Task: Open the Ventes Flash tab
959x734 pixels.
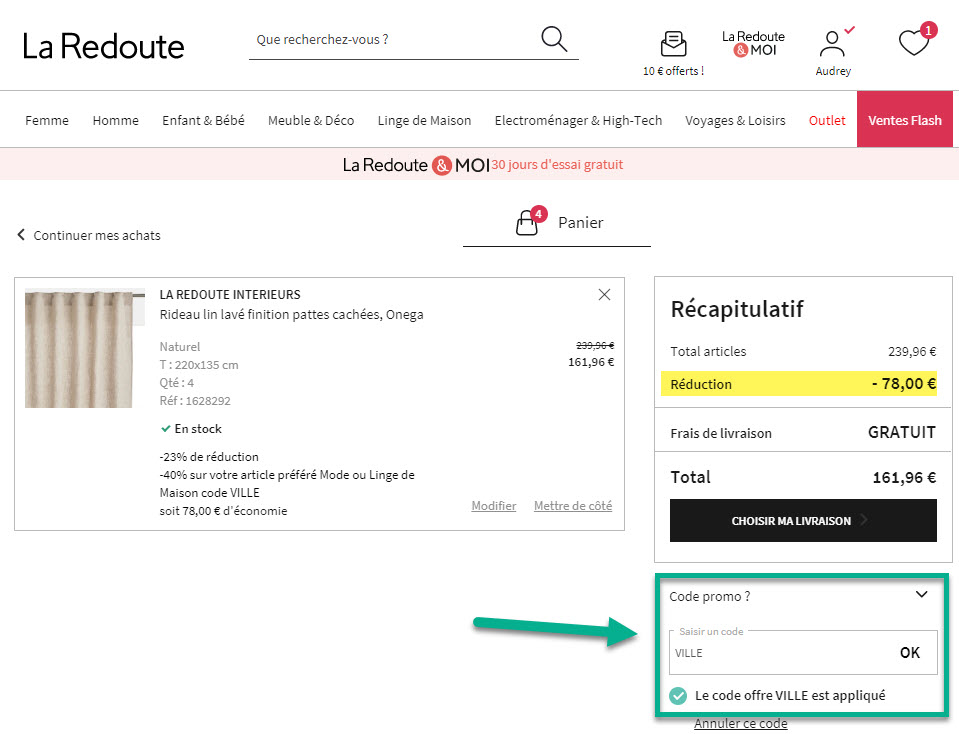Action: [x=905, y=119]
